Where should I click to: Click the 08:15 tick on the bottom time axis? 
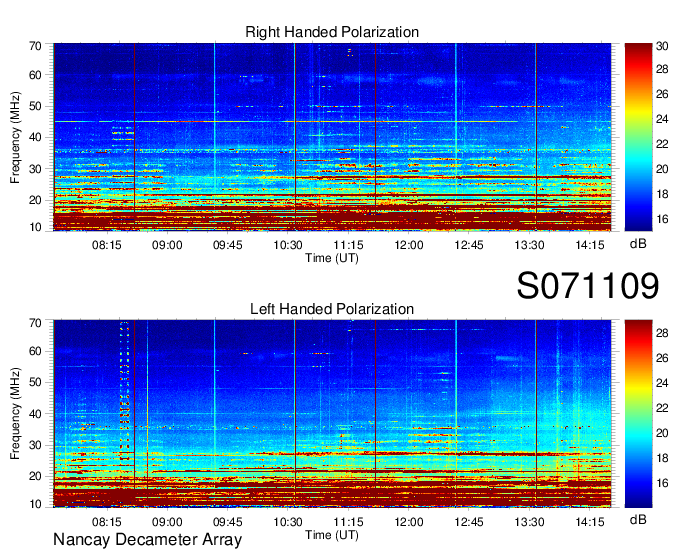107,522
